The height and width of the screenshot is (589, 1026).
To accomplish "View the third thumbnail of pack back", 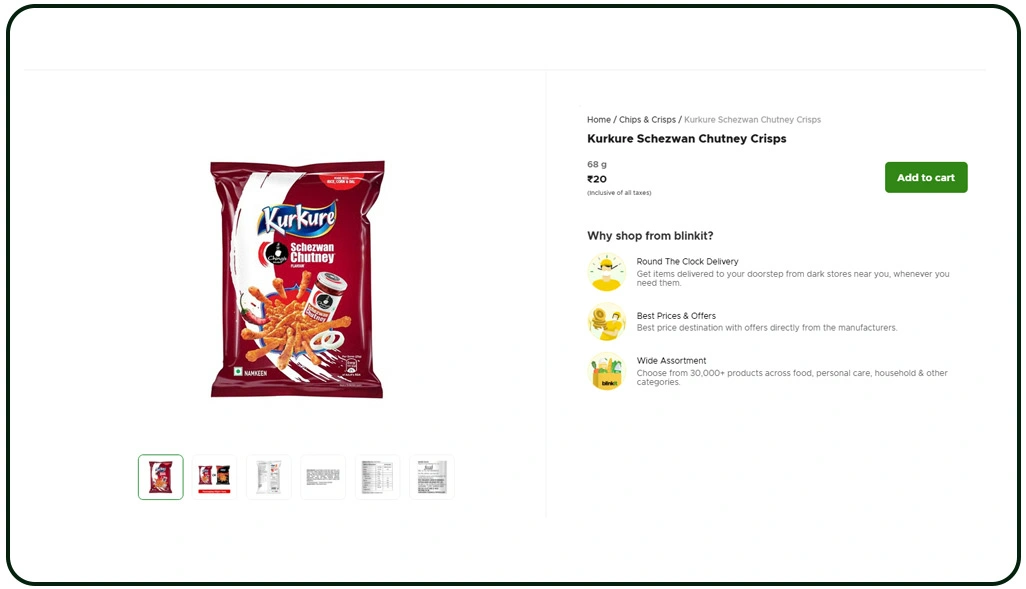I will point(269,477).
